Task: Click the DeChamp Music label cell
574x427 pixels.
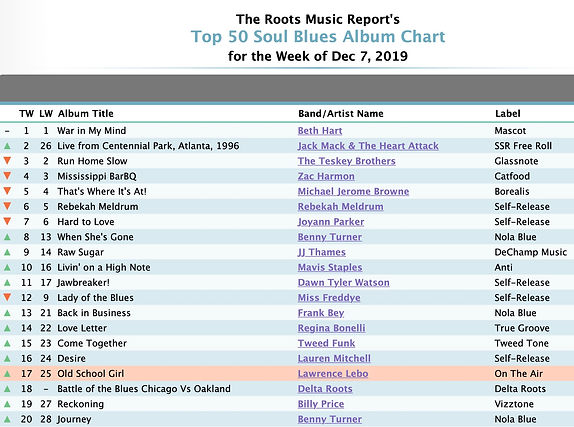Action: click(x=531, y=252)
